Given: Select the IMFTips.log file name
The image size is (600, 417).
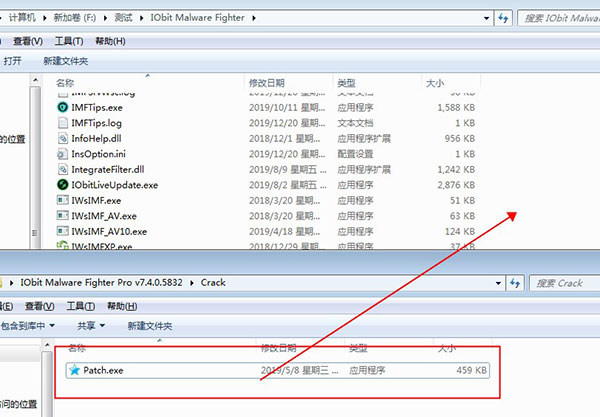Looking at the screenshot, I should [96, 123].
